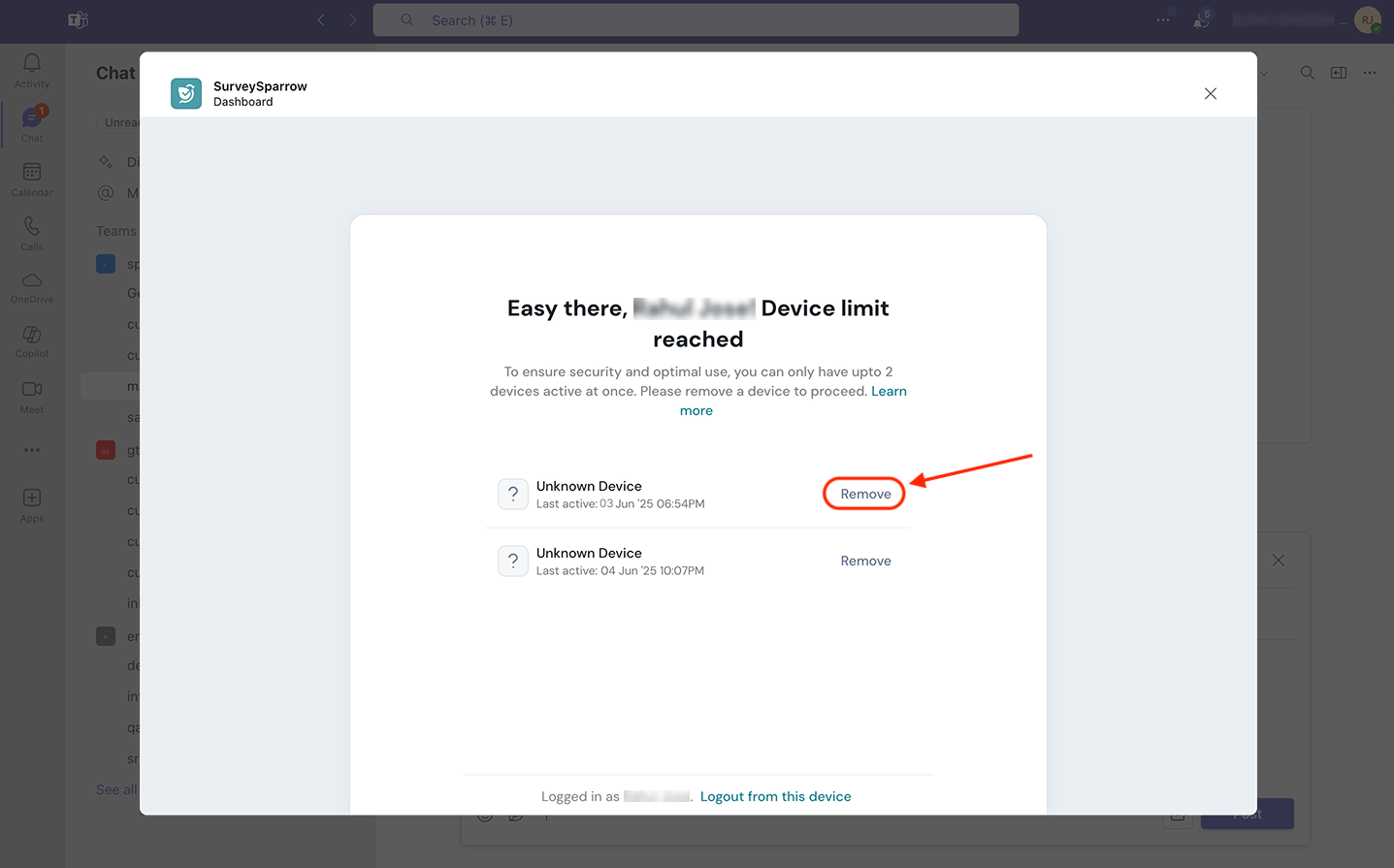Remove the device last active 03 Jun
Screen dimensions: 1394x868
click(x=864, y=494)
